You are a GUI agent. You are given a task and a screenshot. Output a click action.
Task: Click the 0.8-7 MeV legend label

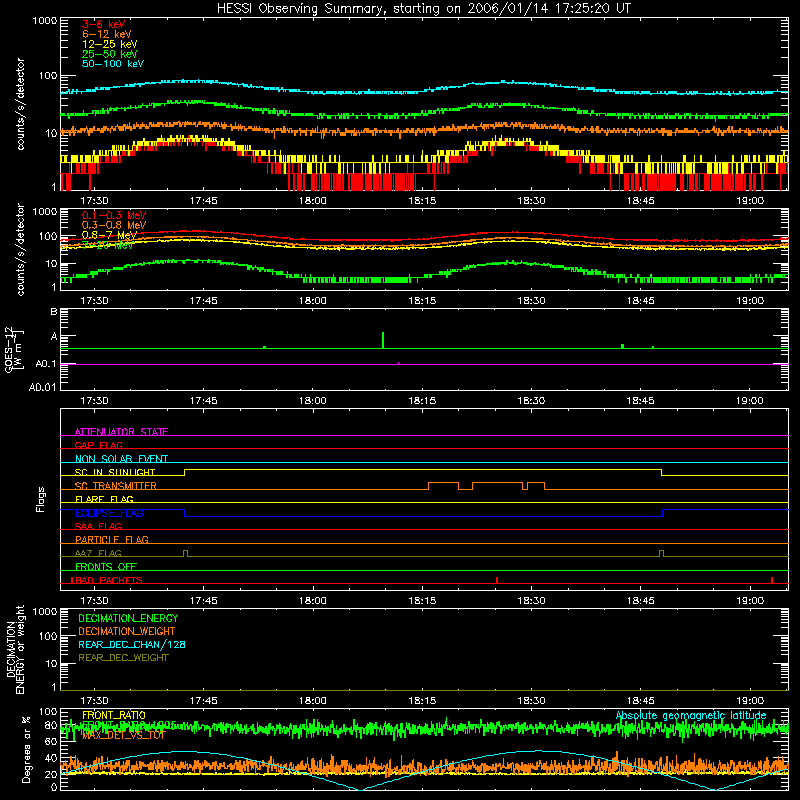pyautogui.click(x=109, y=235)
